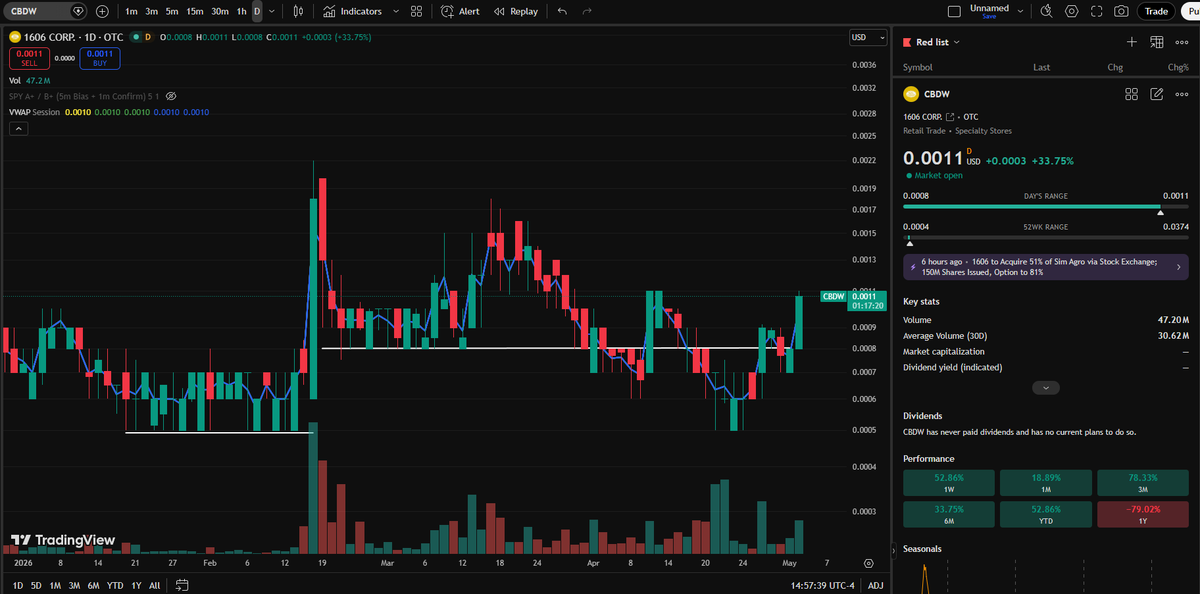This screenshot has width=1200, height=594.
Task: Toggle ADJ adjusted data button
Action: (875, 585)
